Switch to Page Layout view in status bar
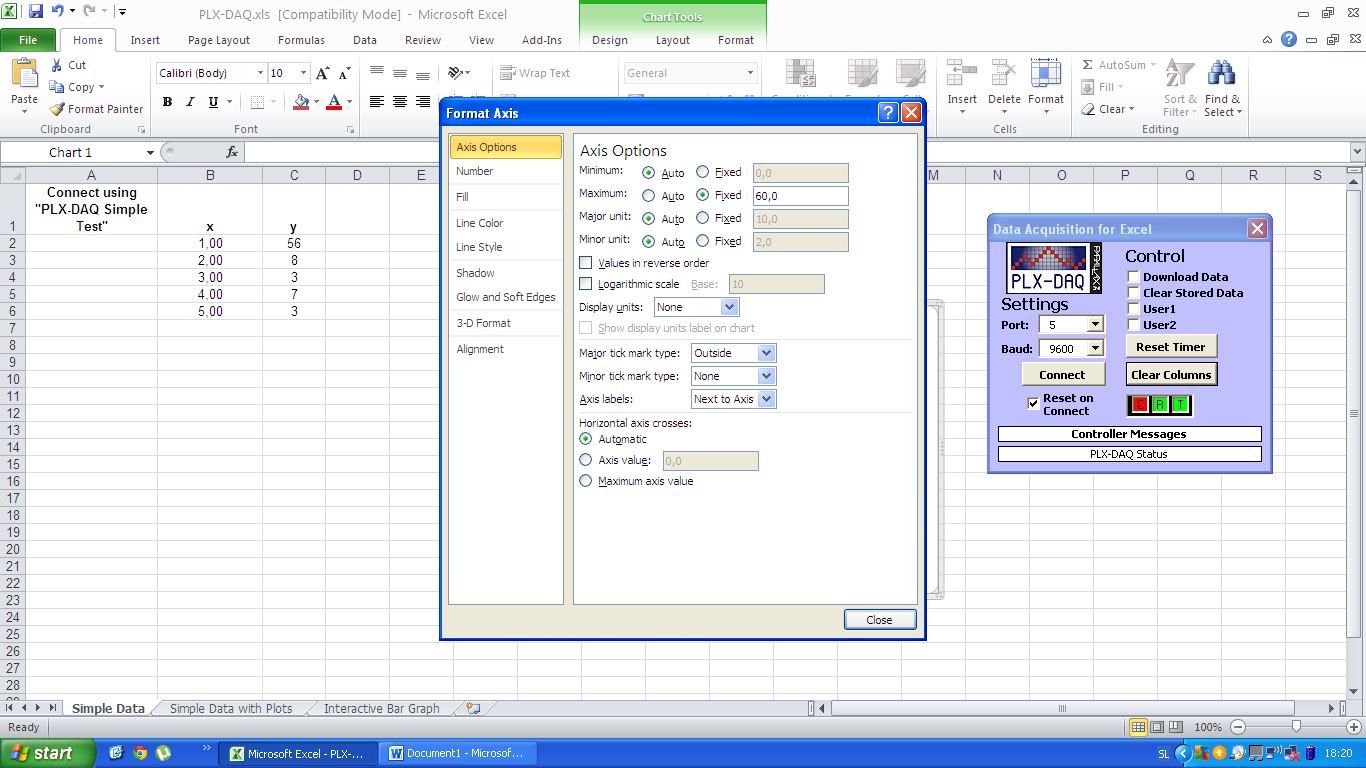 click(1157, 727)
